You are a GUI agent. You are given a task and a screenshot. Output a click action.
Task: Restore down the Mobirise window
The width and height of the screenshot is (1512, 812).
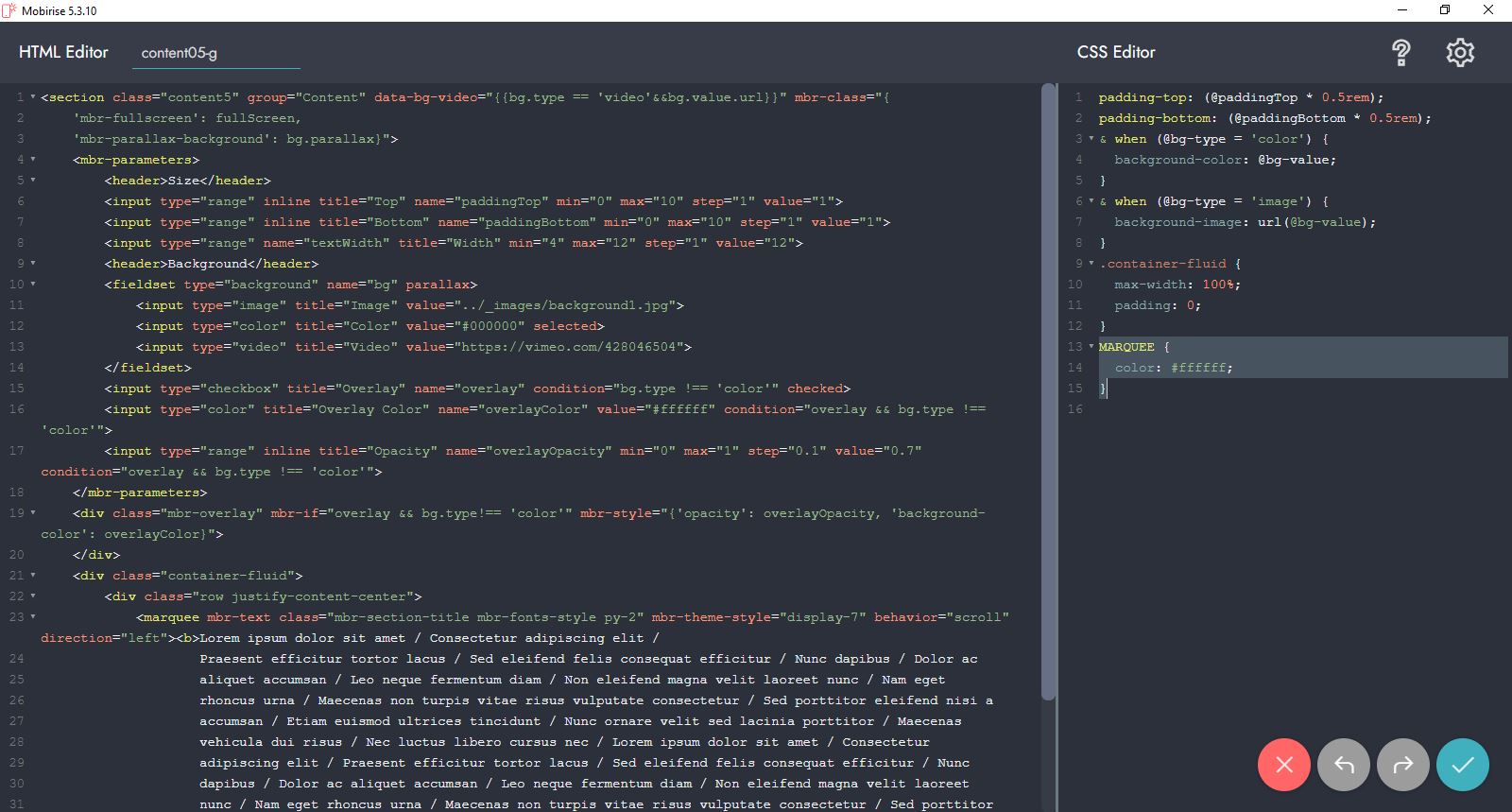(x=1444, y=10)
